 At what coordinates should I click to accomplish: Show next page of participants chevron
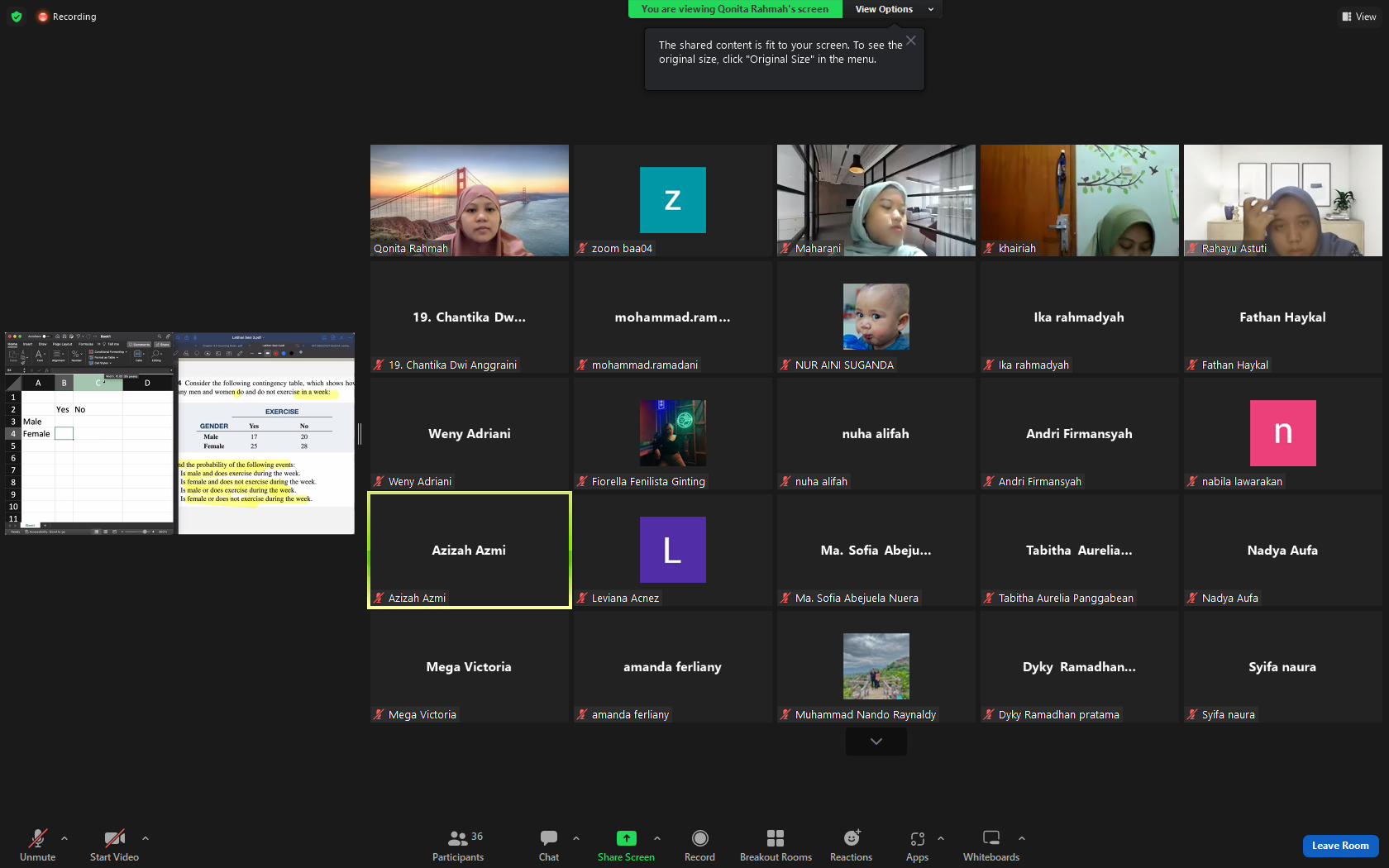[876, 742]
